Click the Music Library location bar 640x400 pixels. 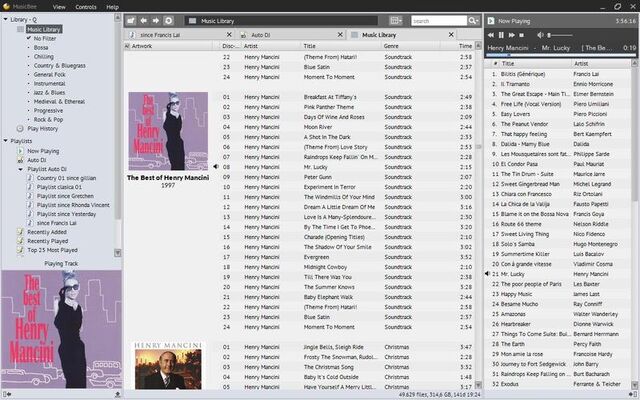[282, 21]
